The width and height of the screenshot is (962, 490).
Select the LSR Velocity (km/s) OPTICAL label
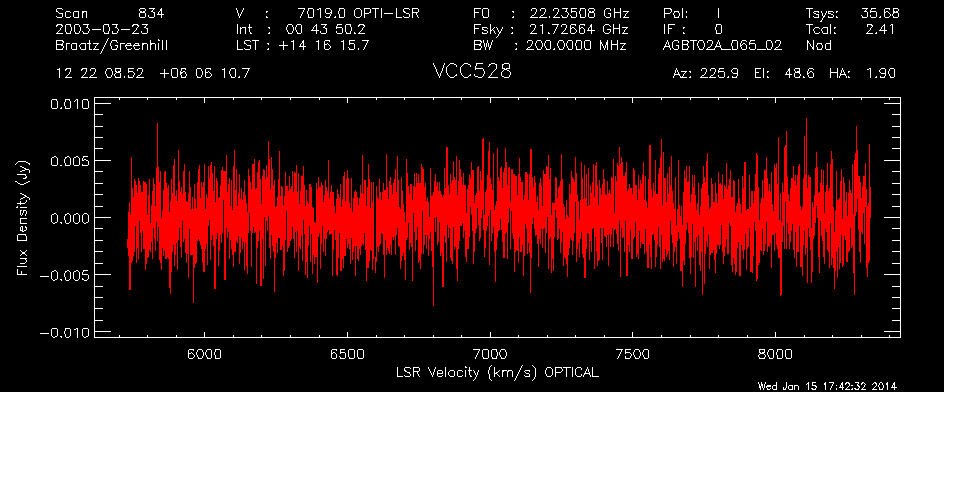[497, 373]
